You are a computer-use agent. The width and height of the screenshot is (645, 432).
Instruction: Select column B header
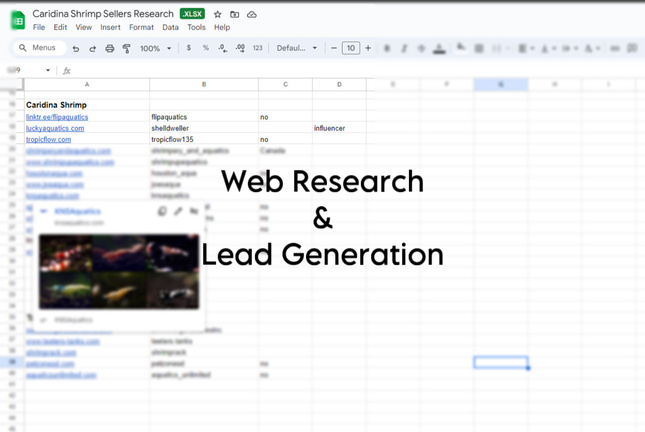(204, 84)
